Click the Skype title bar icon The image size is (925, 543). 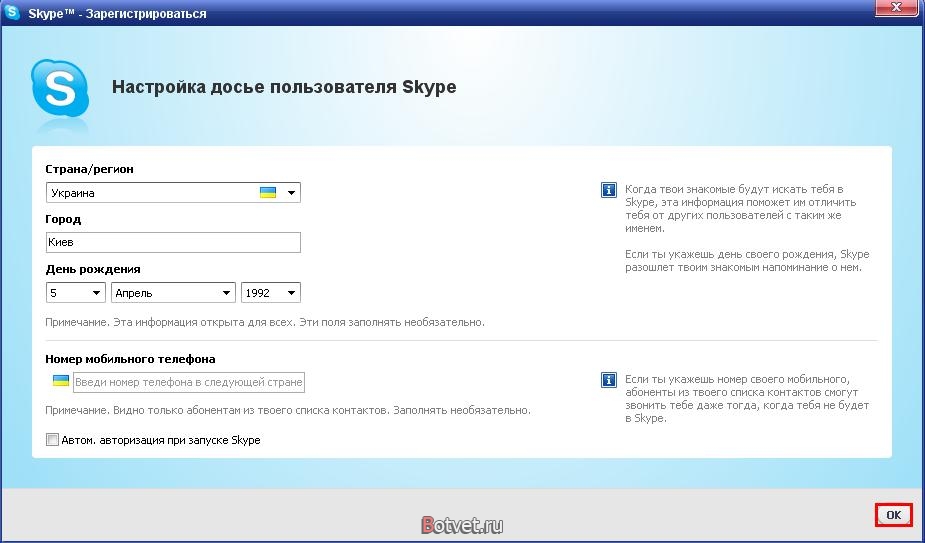pos(12,12)
